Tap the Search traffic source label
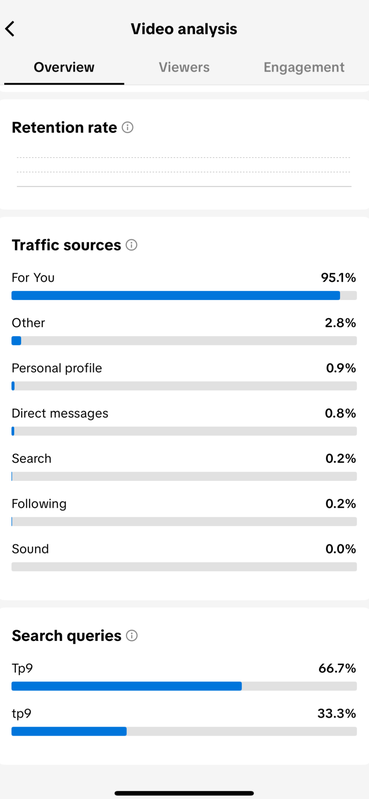 [x=32, y=459]
